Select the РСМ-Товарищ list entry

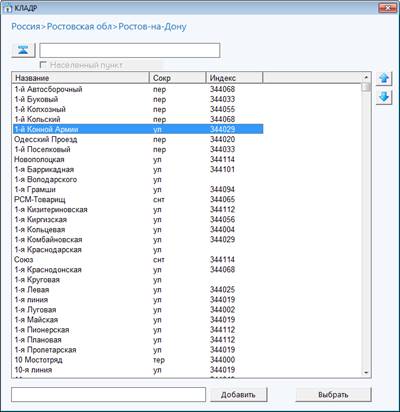click(x=138, y=200)
